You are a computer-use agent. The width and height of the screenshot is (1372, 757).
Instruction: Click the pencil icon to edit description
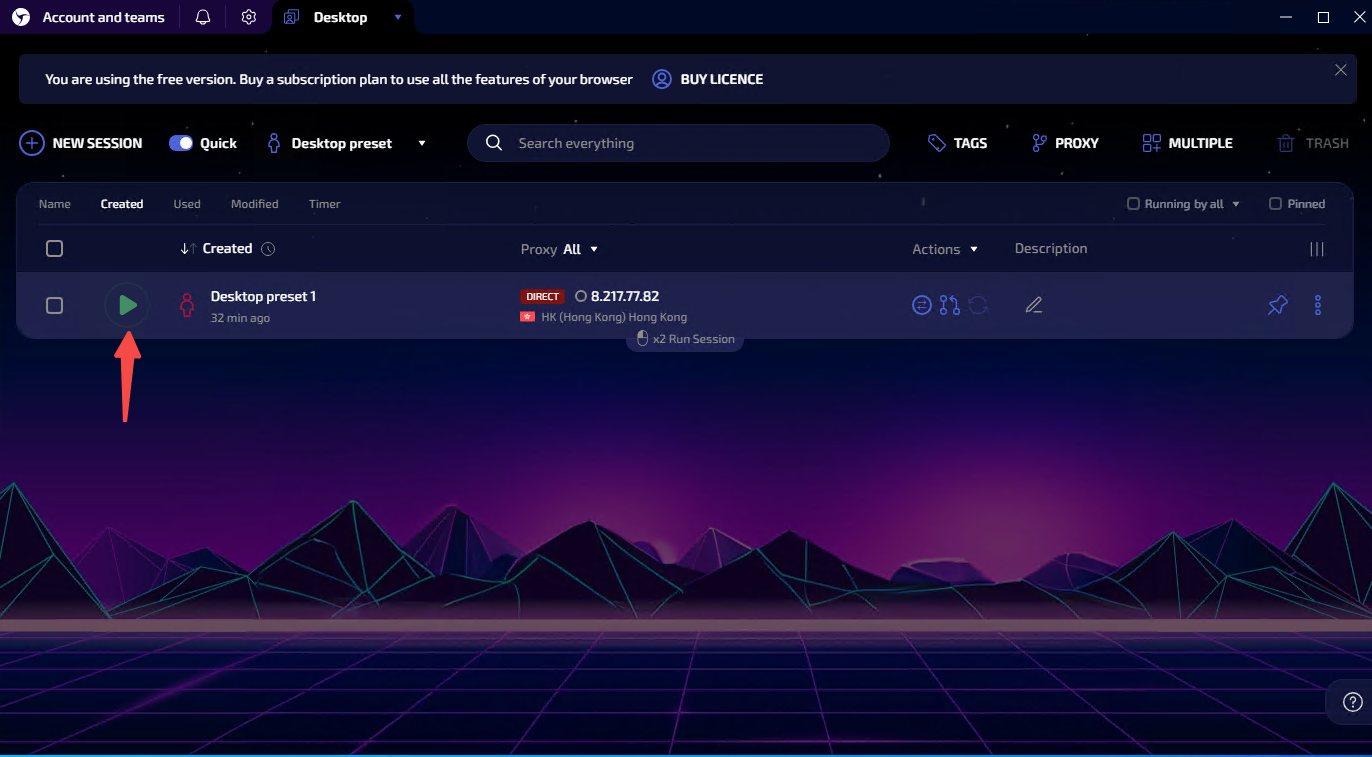coord(1034,305)
